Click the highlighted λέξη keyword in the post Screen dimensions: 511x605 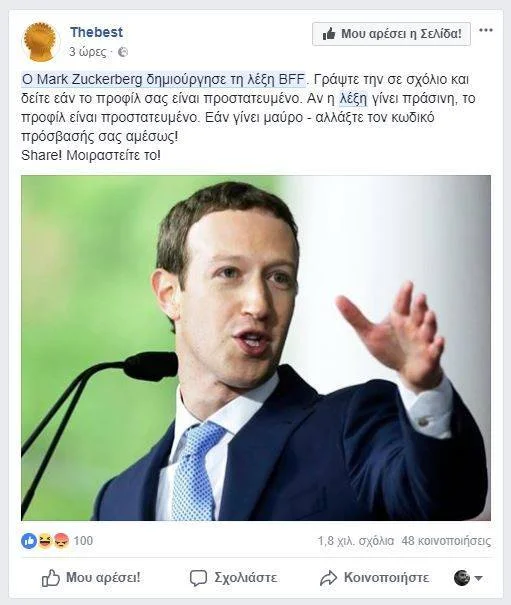tap(353, 99)
